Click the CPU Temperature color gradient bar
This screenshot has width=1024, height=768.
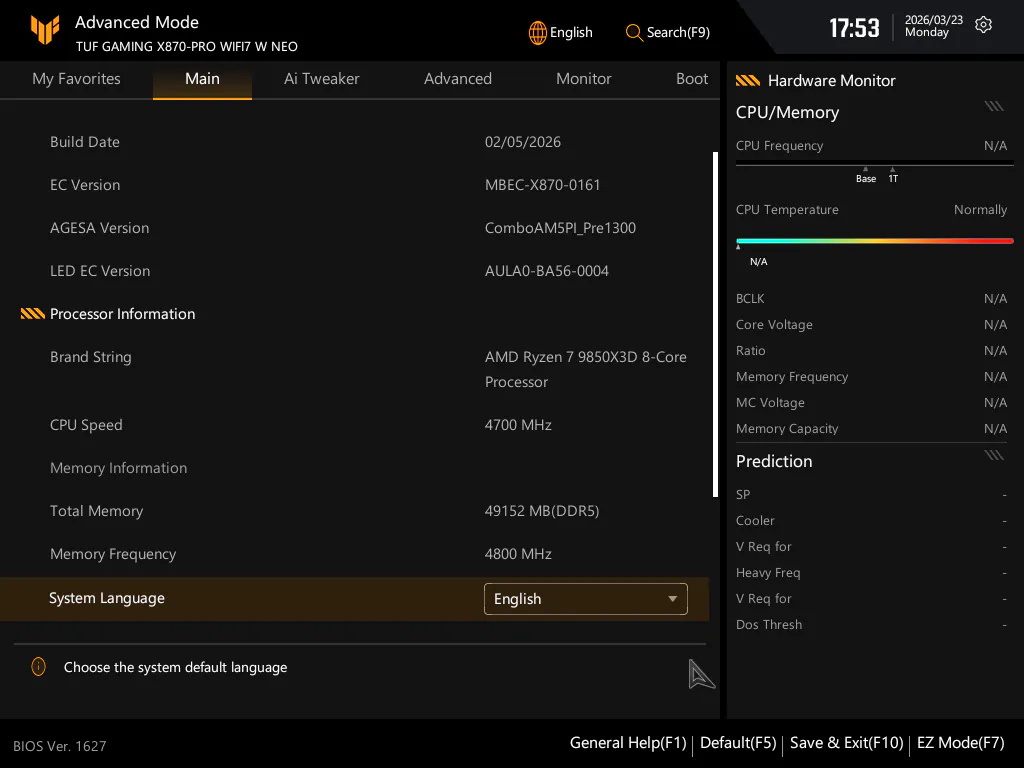(874, 241)
